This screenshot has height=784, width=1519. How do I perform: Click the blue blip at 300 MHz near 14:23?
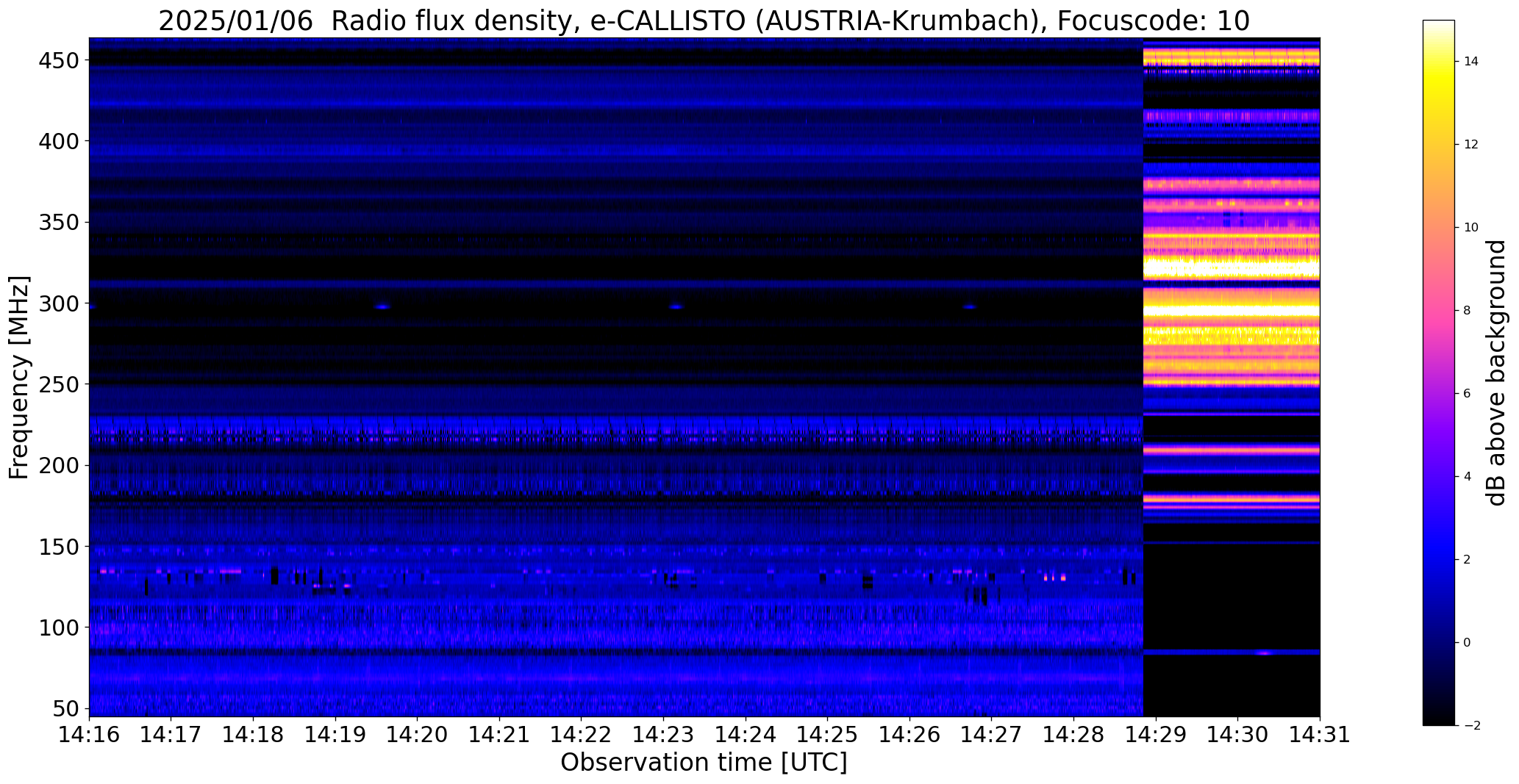click(x=676, y=306)
